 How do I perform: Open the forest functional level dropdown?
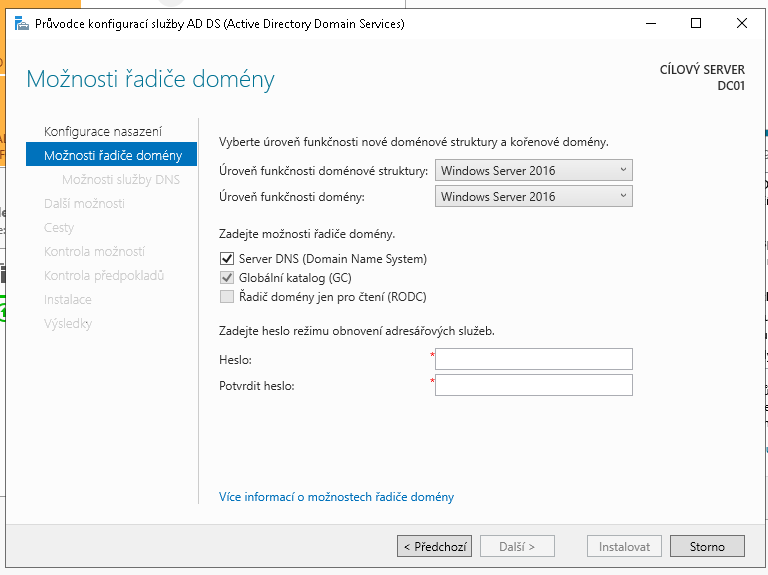click(x=534, y=171)
